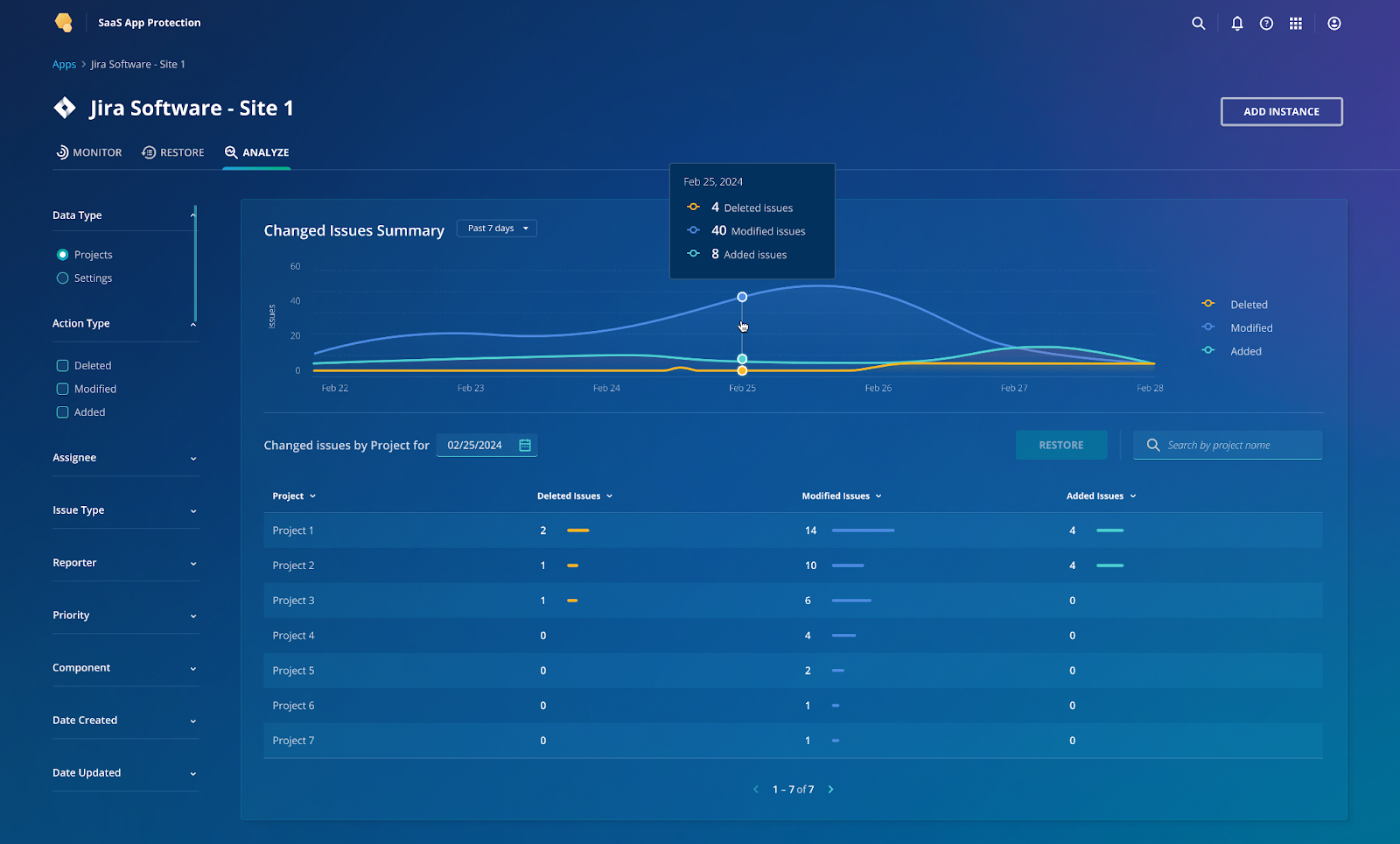This screenshot has height=844, width=1400.
Task: Click the Added data point on Feb 25
Action: 742,359
